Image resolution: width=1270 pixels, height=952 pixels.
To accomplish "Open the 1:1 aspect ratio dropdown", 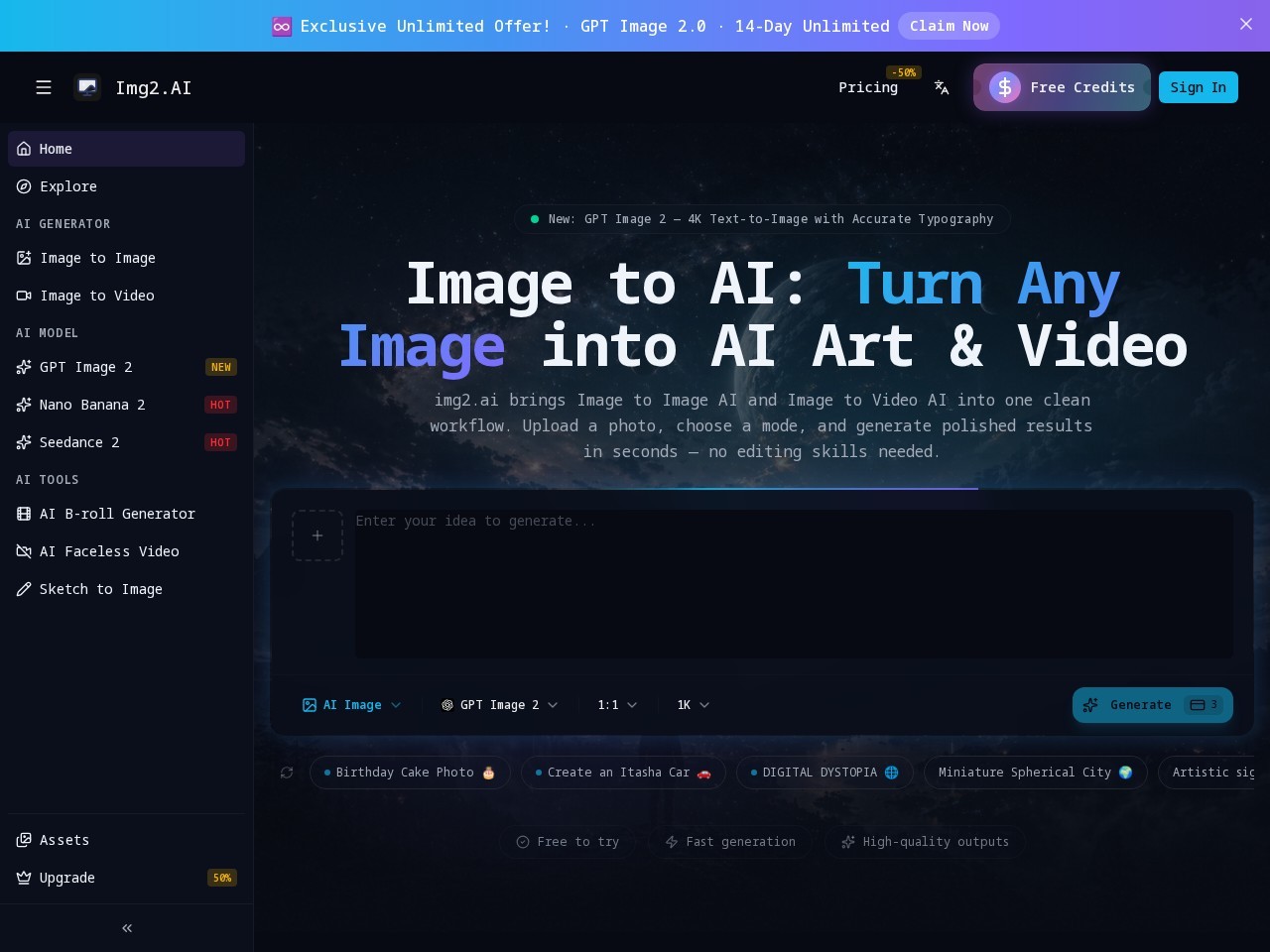I will coord(617,705).
